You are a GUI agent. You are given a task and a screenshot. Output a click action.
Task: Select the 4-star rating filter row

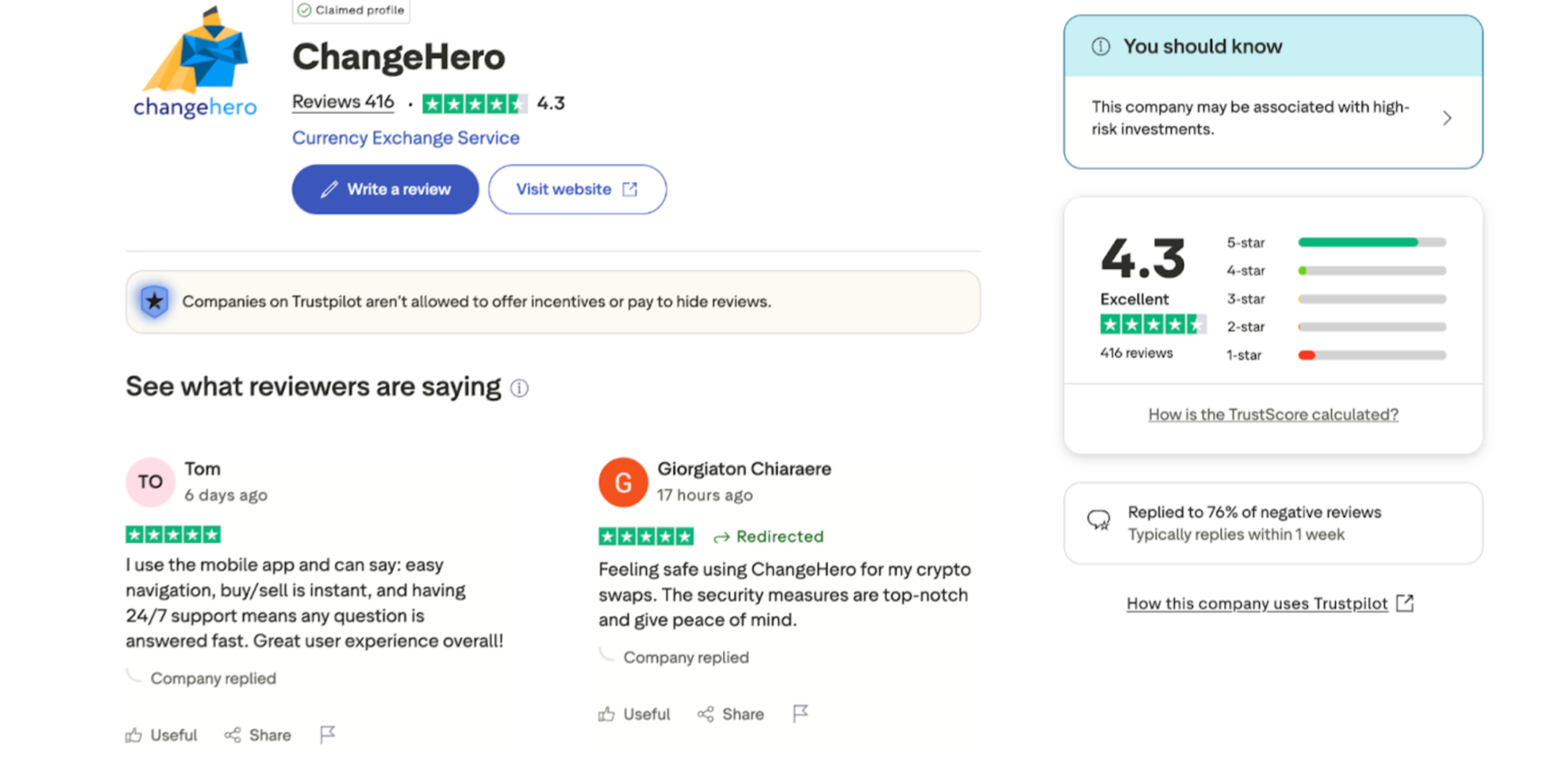(1371, 271)
